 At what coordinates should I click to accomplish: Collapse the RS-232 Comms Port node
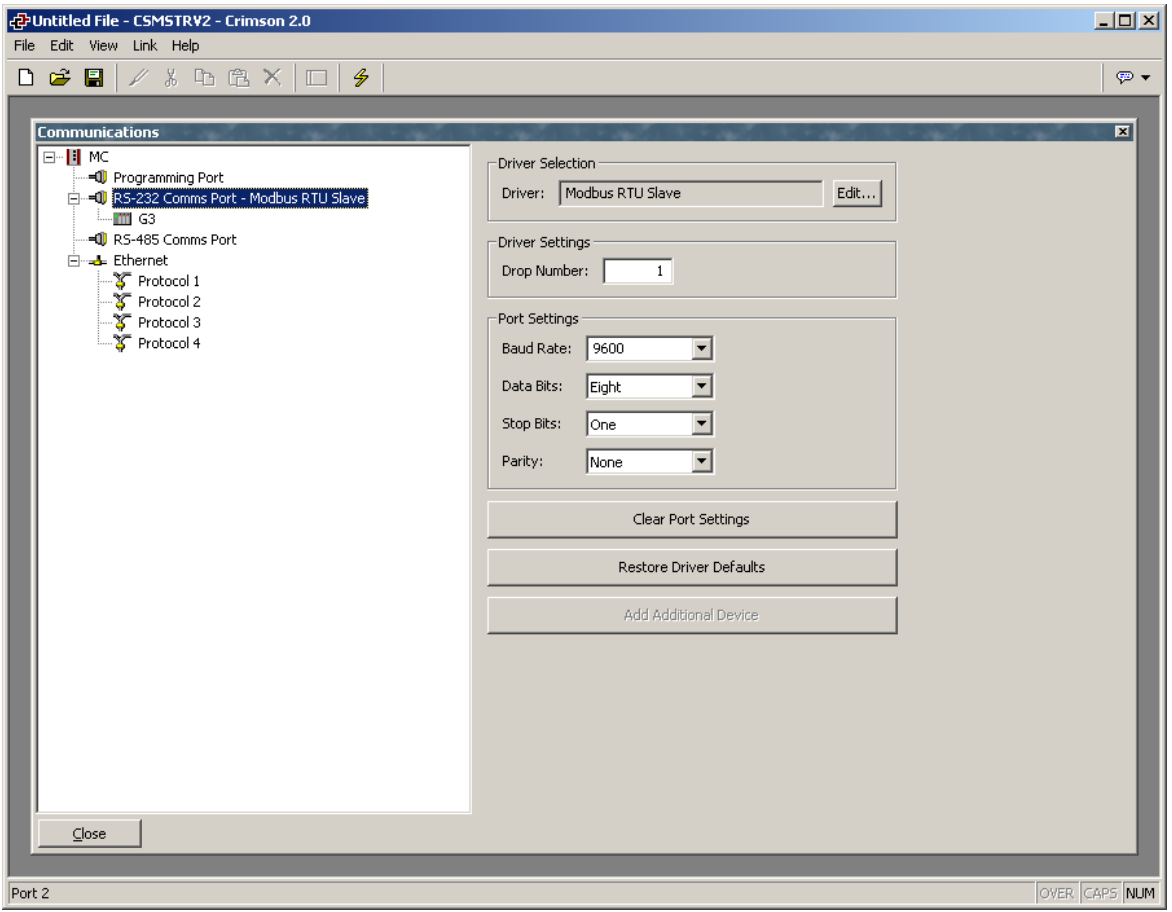73,199
